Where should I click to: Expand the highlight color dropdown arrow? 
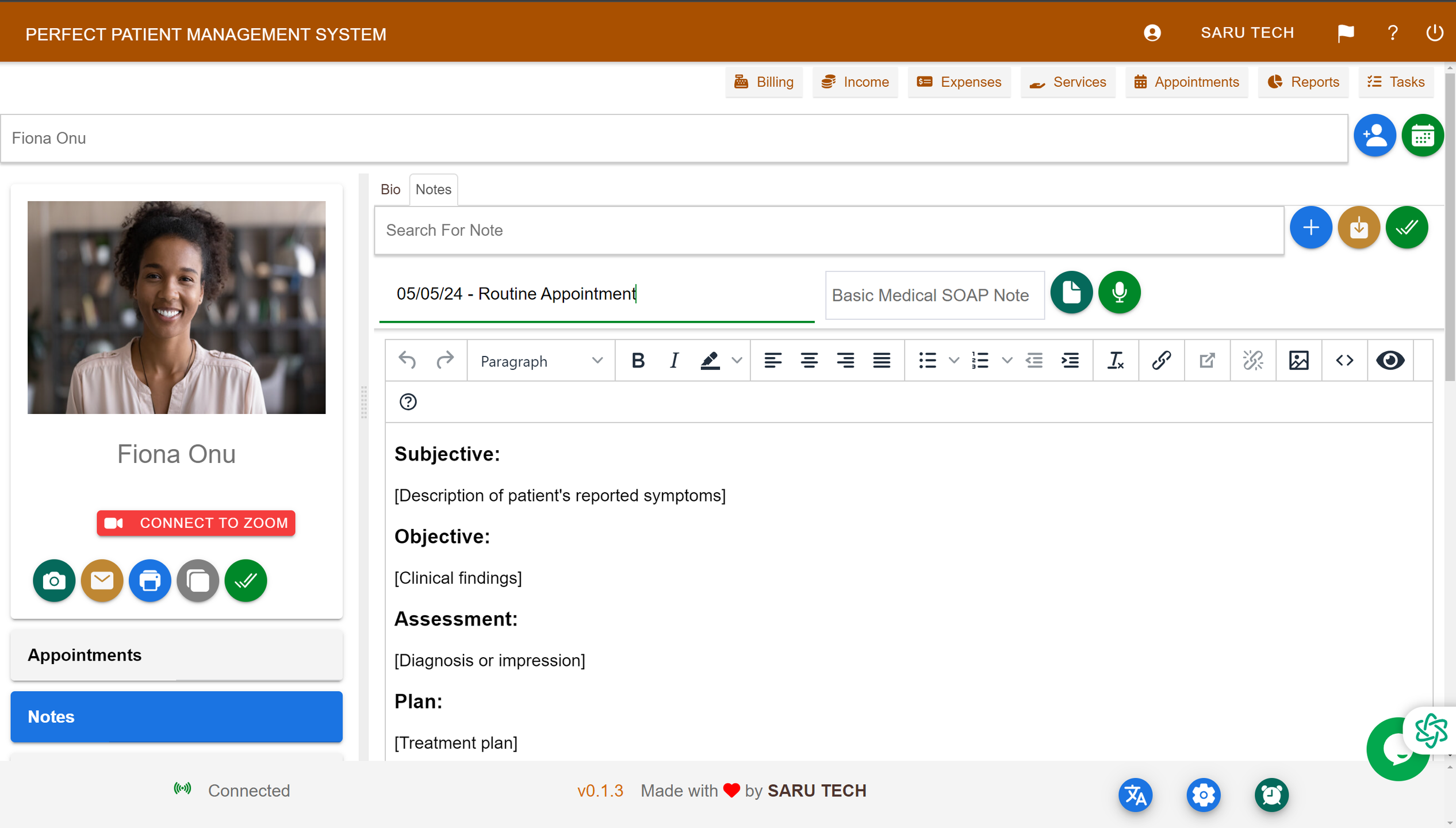pyautogui.click(x=737, y=361)
